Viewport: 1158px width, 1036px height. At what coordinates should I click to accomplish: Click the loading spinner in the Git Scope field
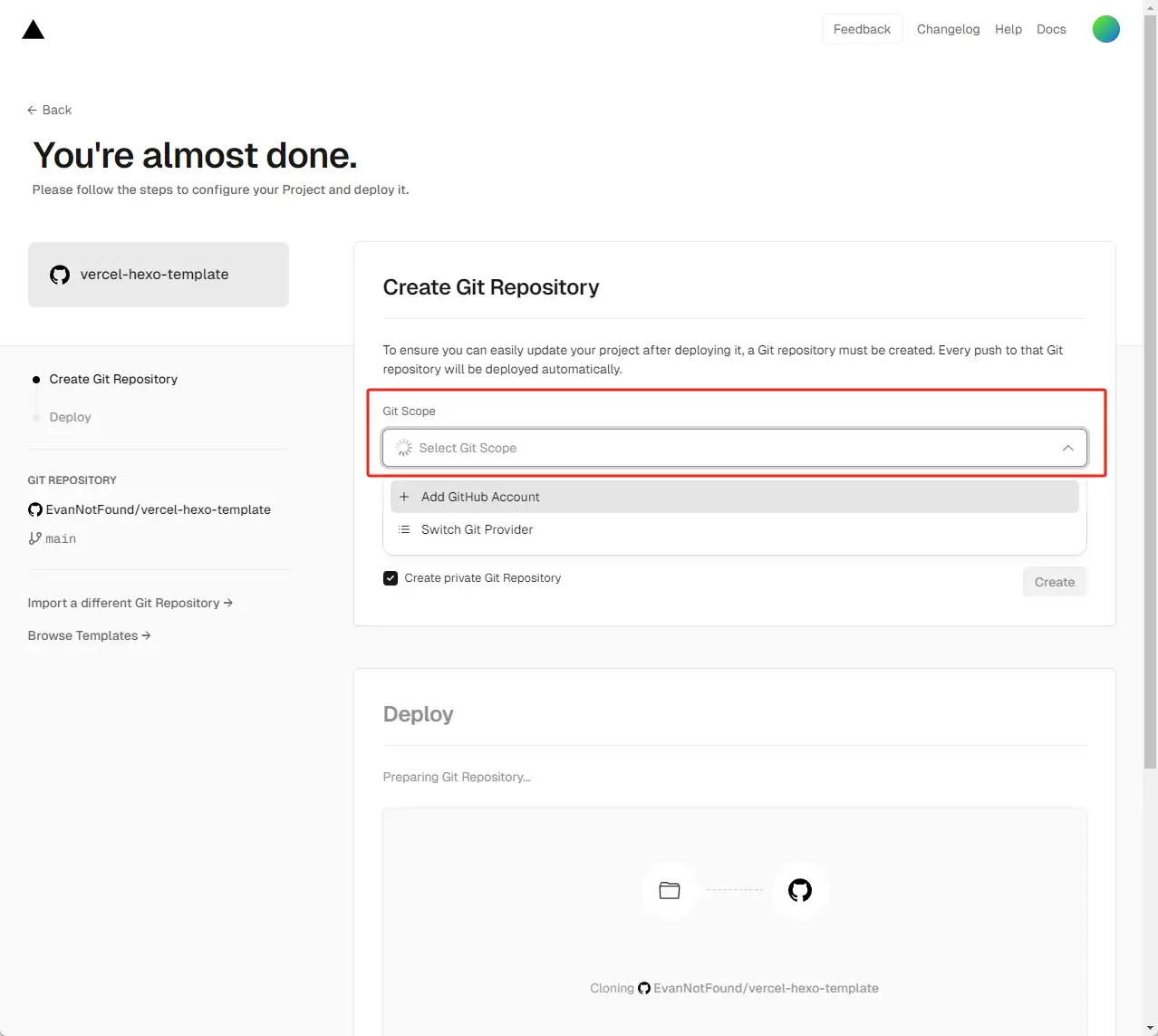pos(404,448)
